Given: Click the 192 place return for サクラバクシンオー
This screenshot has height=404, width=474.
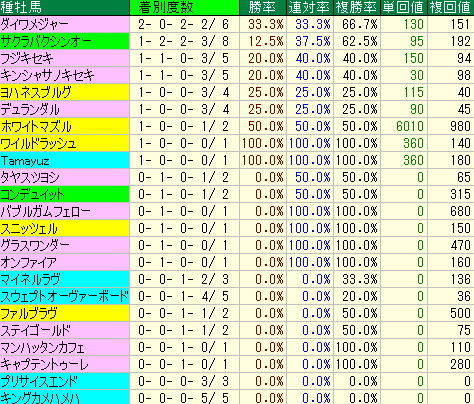Looking at the screenshot, I should tap(460, 41).
